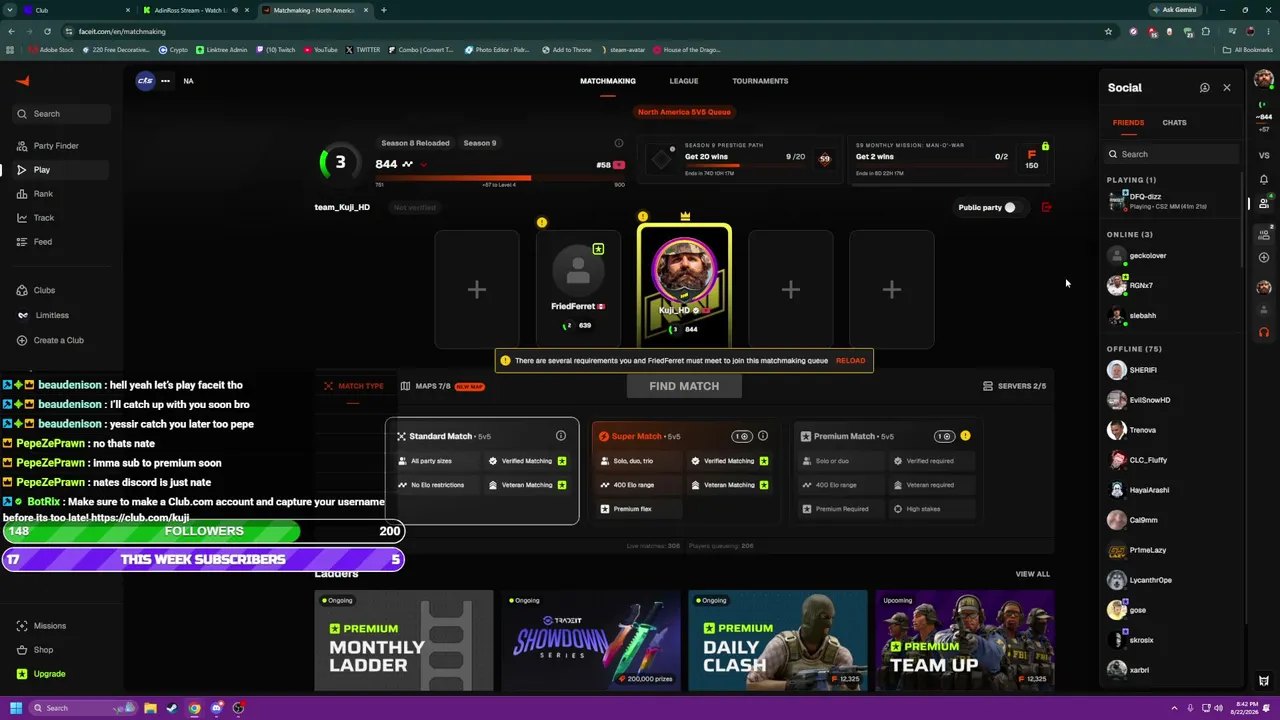Open the three-dot menu beside the game icon
Viewport: 1280px width, 720px height.
(x=165, y=81)
